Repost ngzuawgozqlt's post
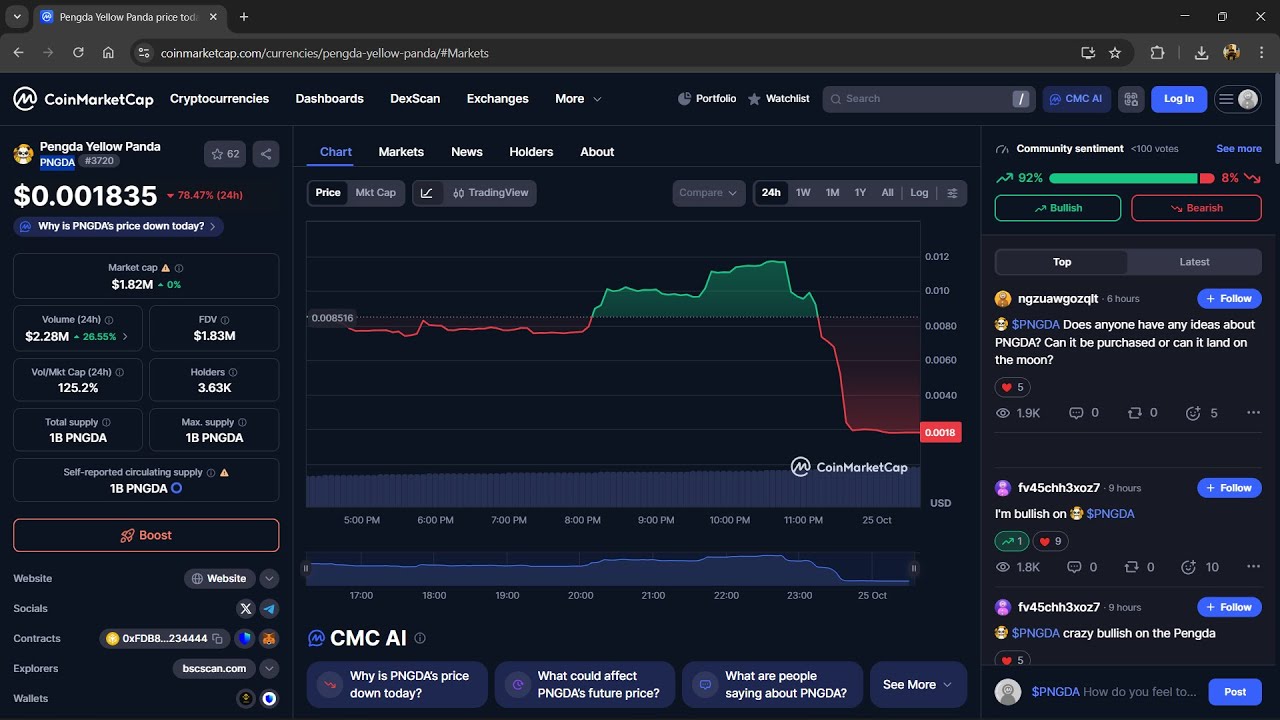The width and height of the screenshot is (1280, 720). (1142, 413)
